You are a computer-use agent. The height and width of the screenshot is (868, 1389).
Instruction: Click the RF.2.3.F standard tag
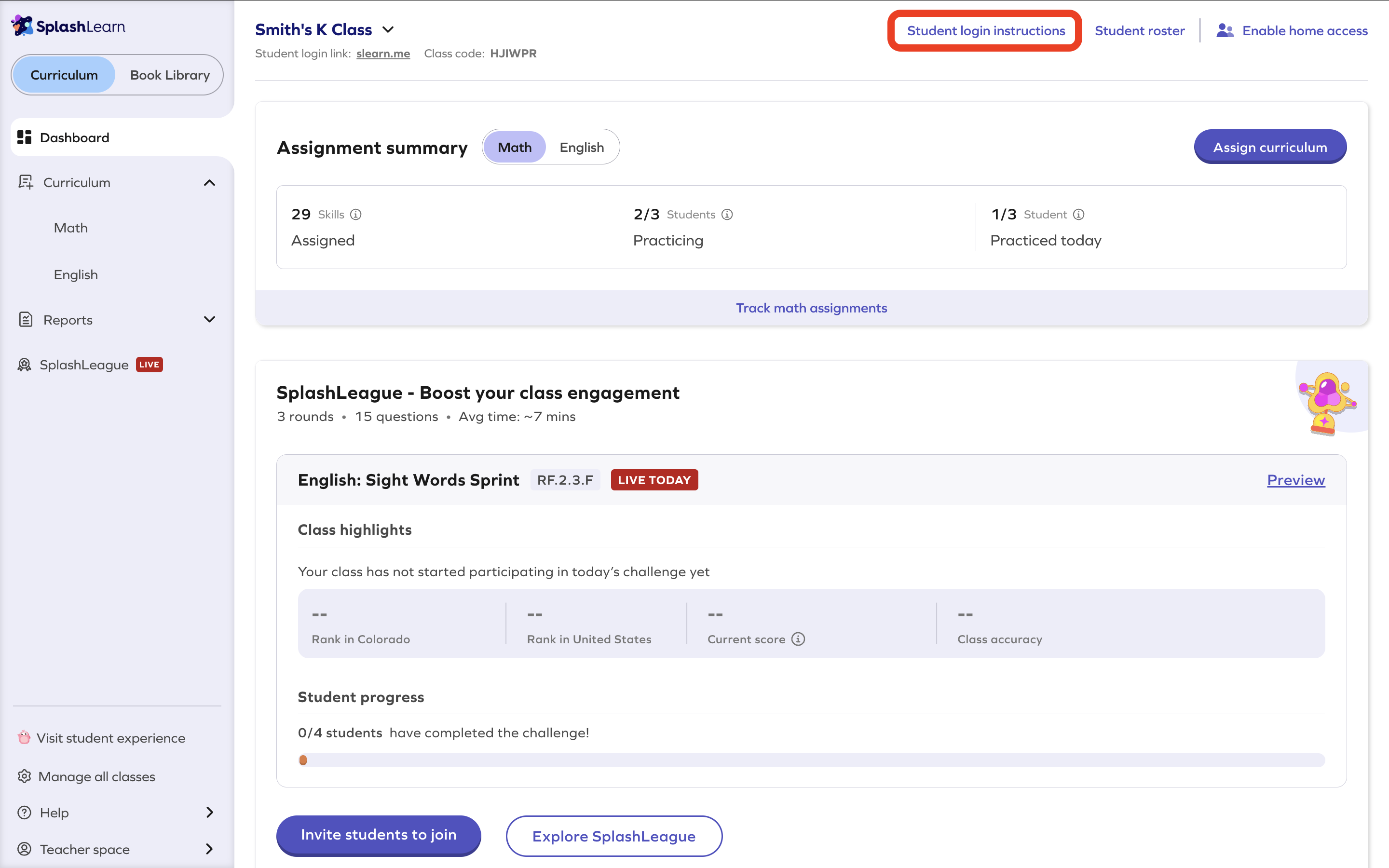coord(565,480)
